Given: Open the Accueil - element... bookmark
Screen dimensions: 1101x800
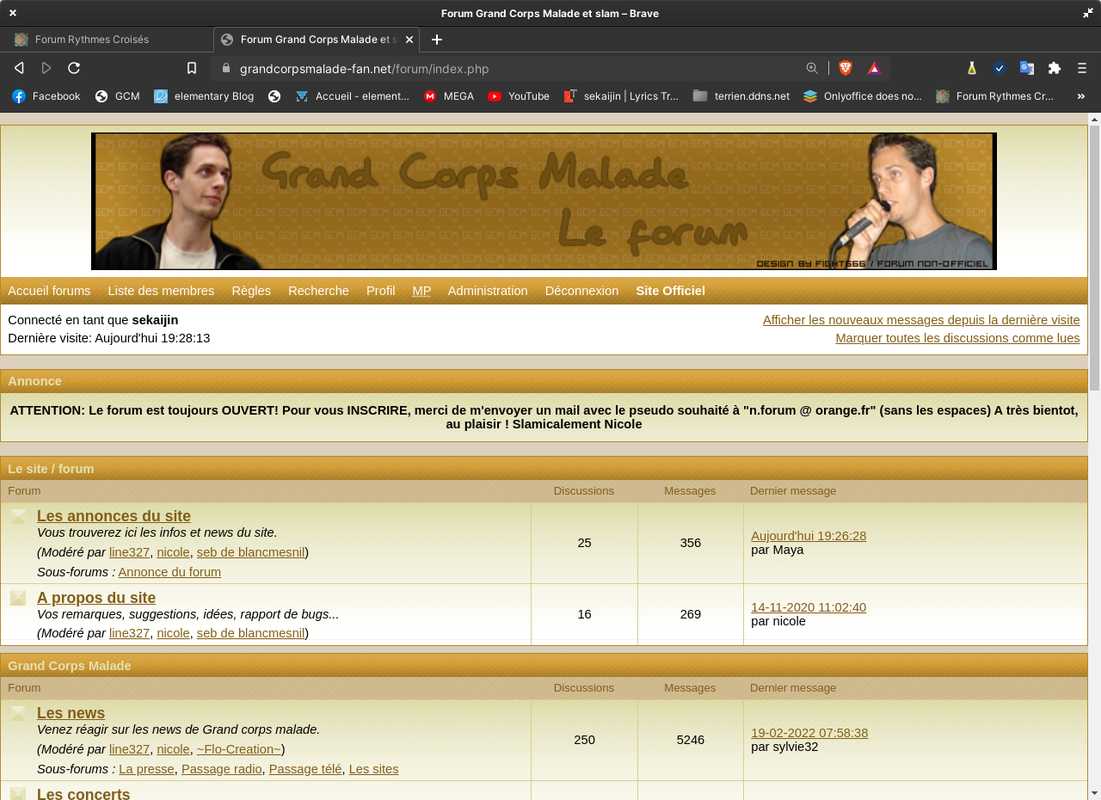Looking at the screenshot, I should point(352,96).
